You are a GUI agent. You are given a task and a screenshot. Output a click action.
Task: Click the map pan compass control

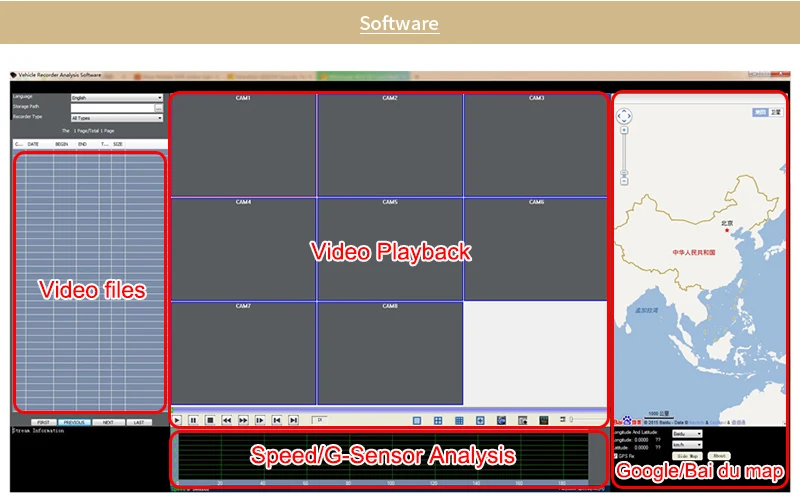pos(624,116)
